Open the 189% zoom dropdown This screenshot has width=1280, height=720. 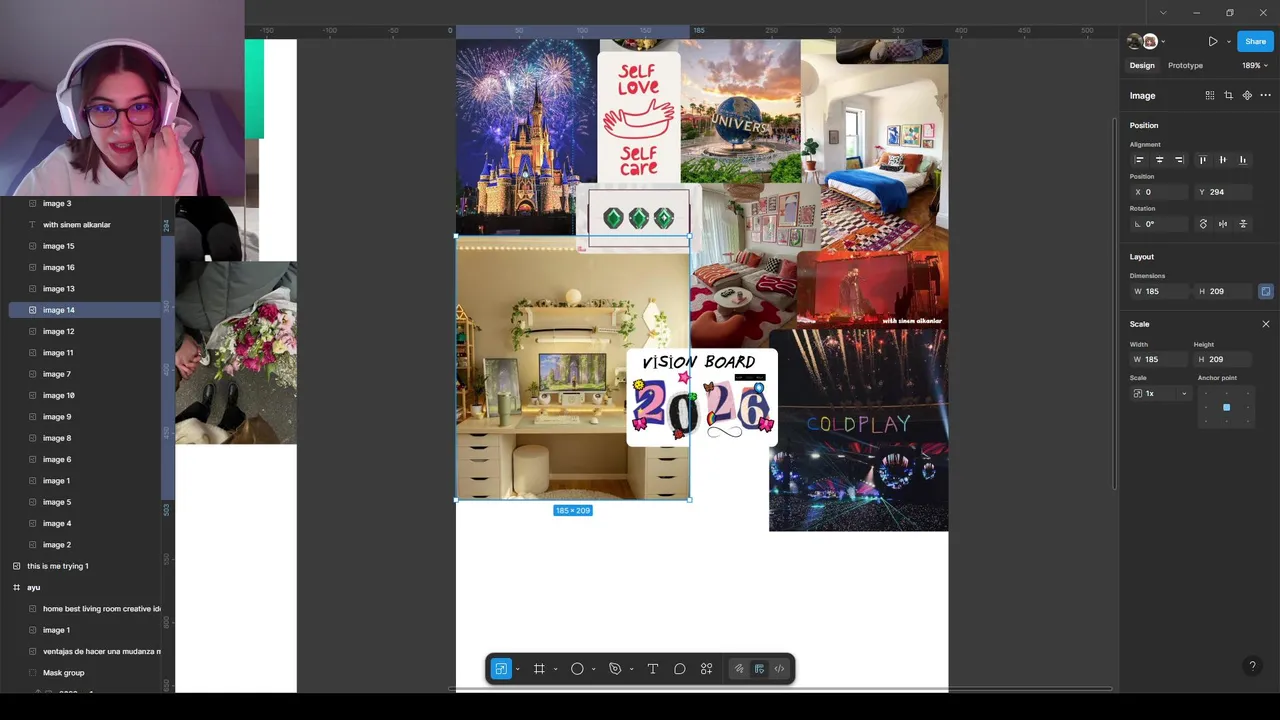(x=1255, y=65)
